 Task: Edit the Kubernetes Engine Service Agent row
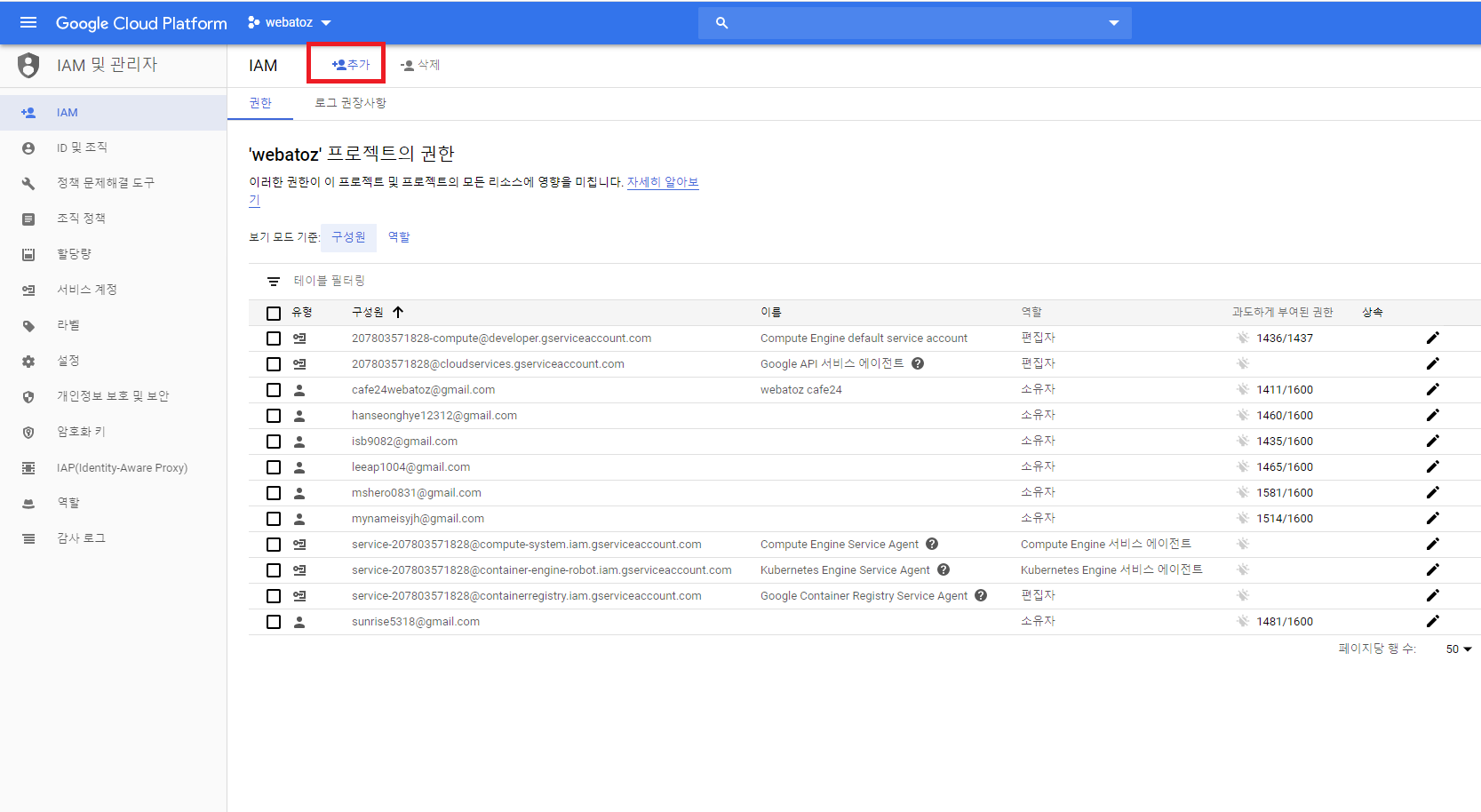pyautogui.click(x=1432, y=569)
